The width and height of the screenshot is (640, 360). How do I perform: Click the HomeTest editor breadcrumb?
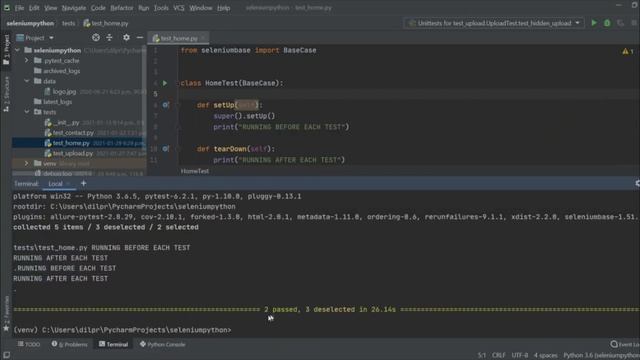195,171
